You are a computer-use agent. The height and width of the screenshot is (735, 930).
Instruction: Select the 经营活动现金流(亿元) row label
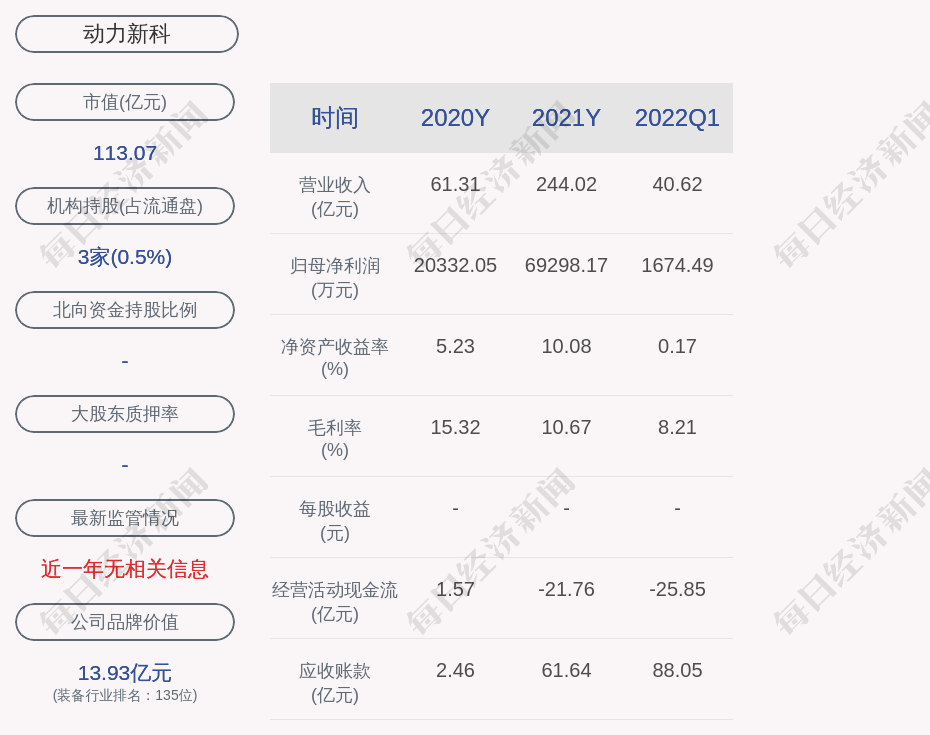(335, 602)
